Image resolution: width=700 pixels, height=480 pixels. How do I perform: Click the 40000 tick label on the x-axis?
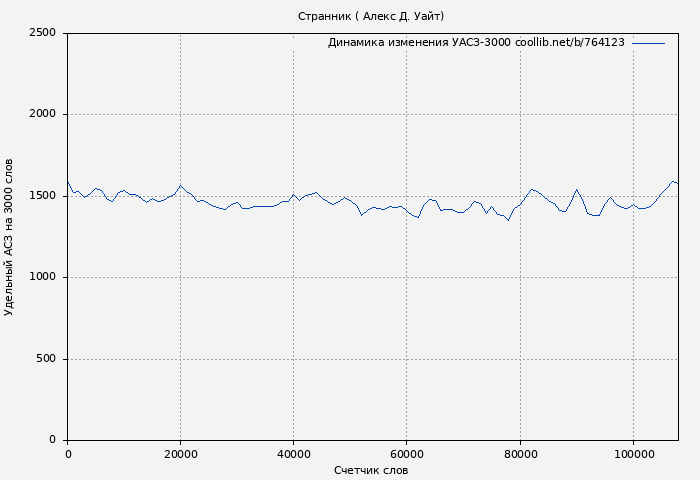[293, 454]
